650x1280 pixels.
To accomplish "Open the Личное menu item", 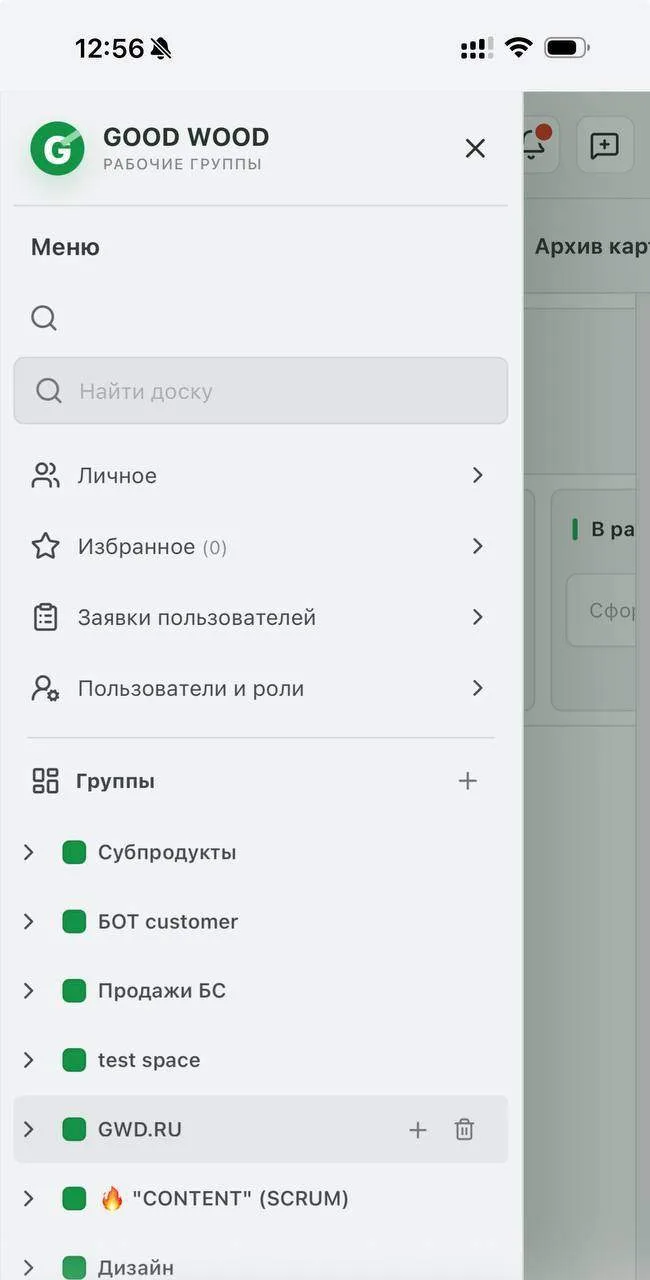I will (x=260, y=475).
